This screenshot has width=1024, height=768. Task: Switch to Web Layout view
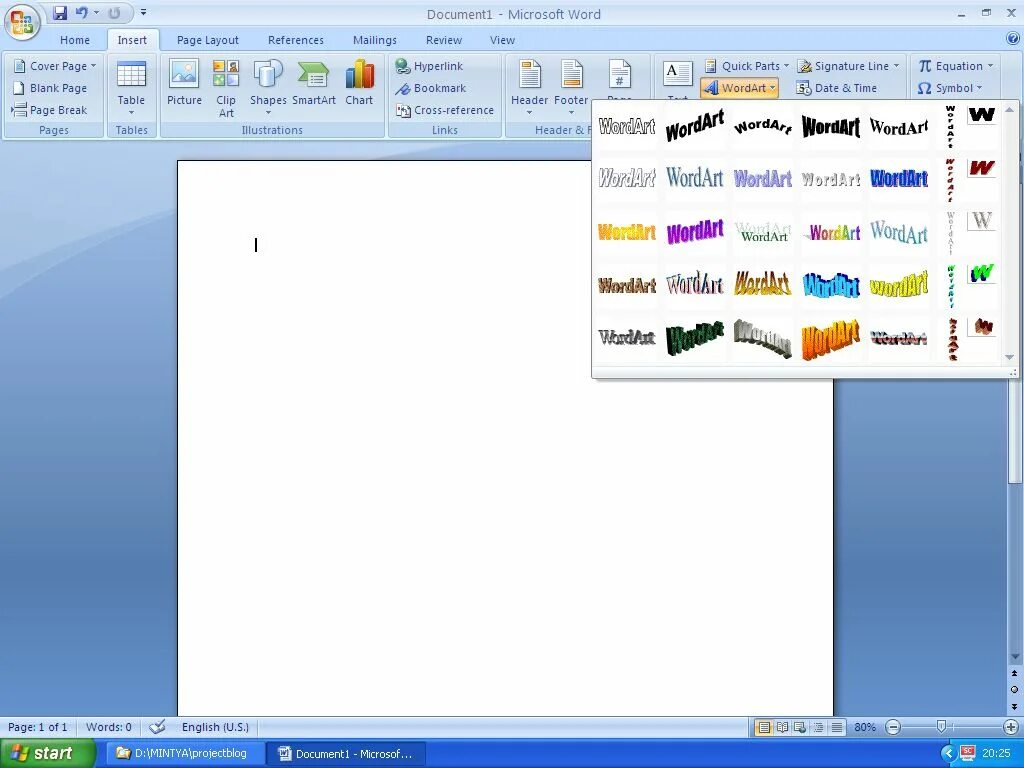tap(800, 727)
